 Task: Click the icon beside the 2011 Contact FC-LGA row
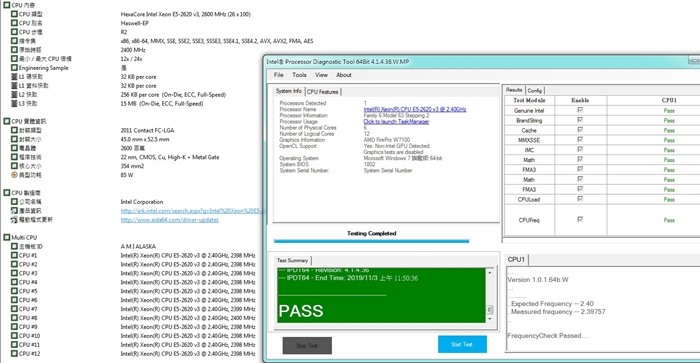coord(14,130)
